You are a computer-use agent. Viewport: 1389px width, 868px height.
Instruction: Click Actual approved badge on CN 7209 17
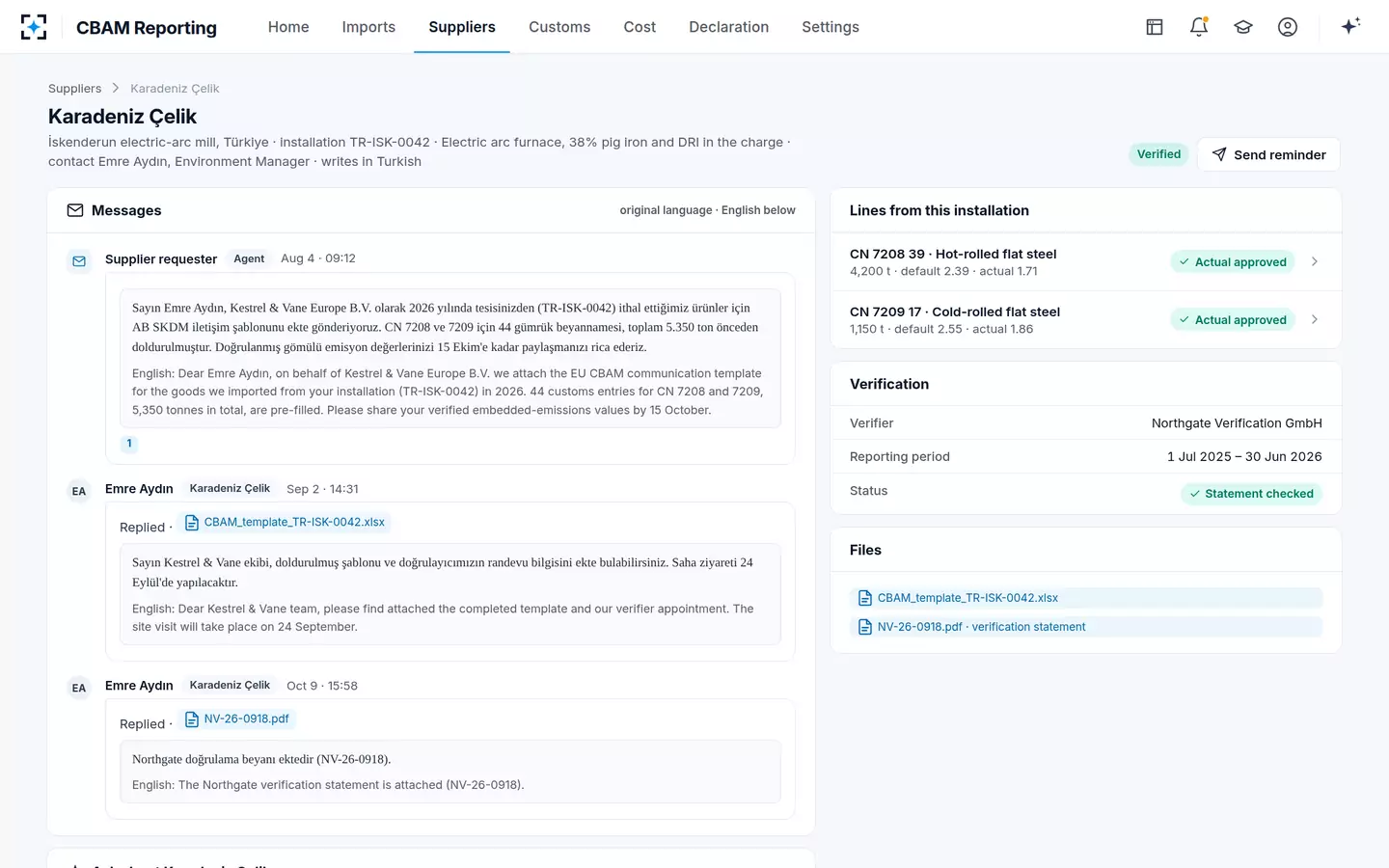[1233, 319]
